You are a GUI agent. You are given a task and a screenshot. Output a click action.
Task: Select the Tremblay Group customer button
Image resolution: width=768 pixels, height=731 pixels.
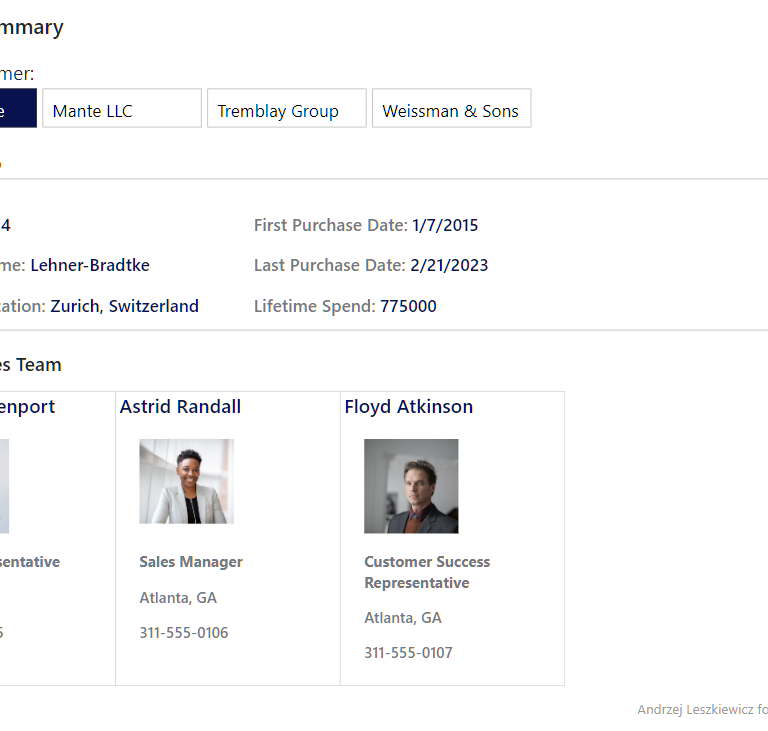tap(286, 109)
